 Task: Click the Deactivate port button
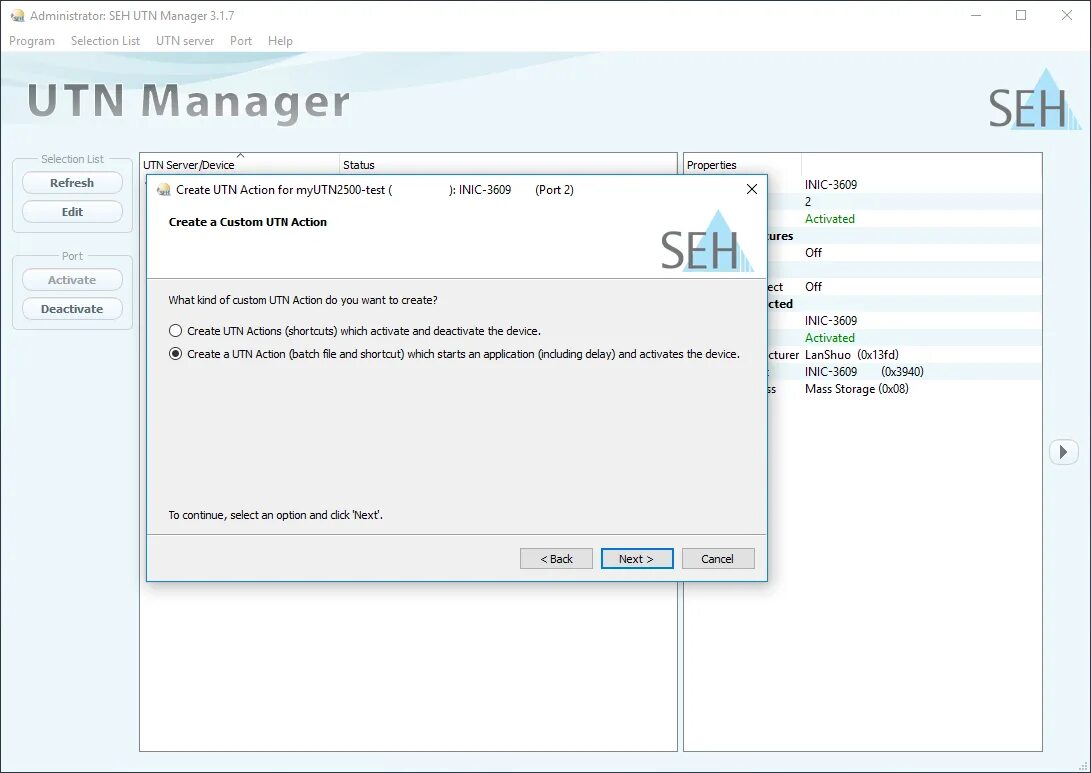(x=72, y=309)
